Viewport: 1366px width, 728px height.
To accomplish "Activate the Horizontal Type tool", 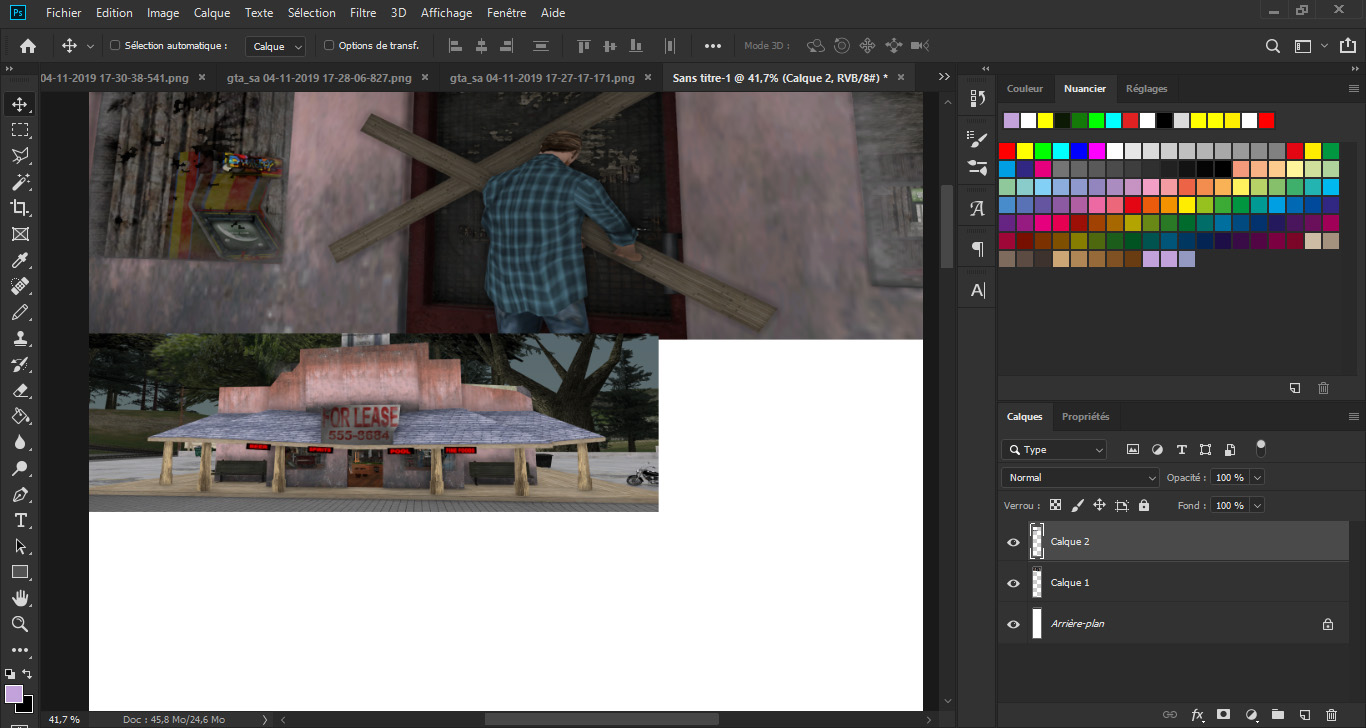I will [x=20, y=520].
